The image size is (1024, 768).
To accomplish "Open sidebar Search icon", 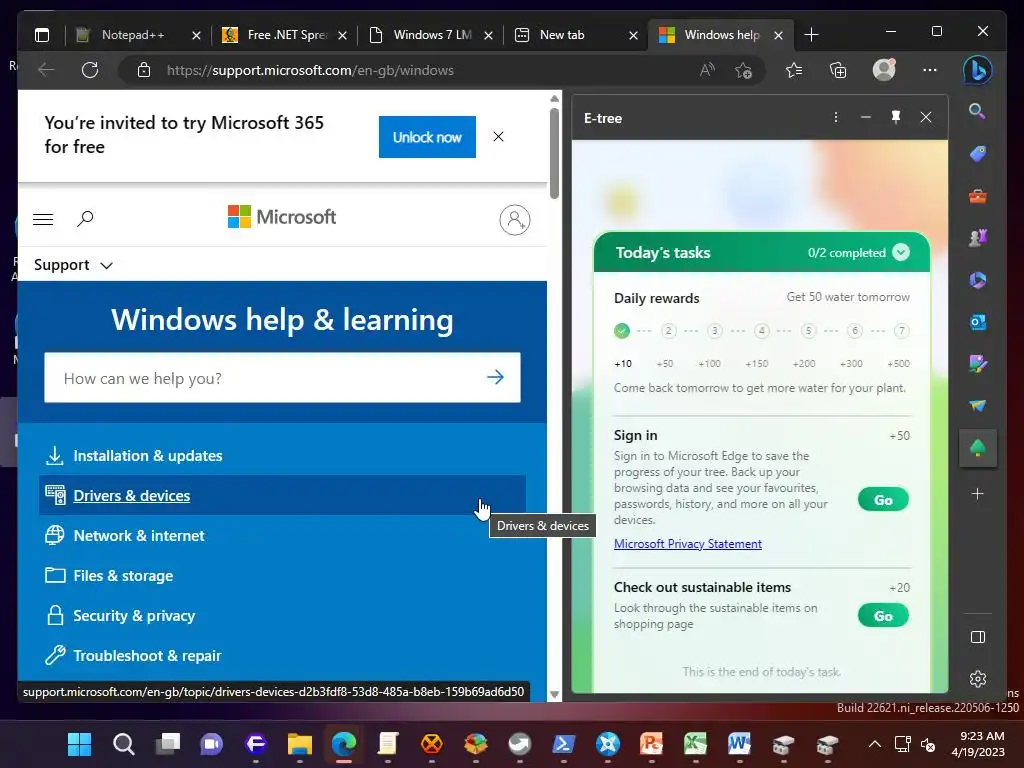I will [977, 111].
